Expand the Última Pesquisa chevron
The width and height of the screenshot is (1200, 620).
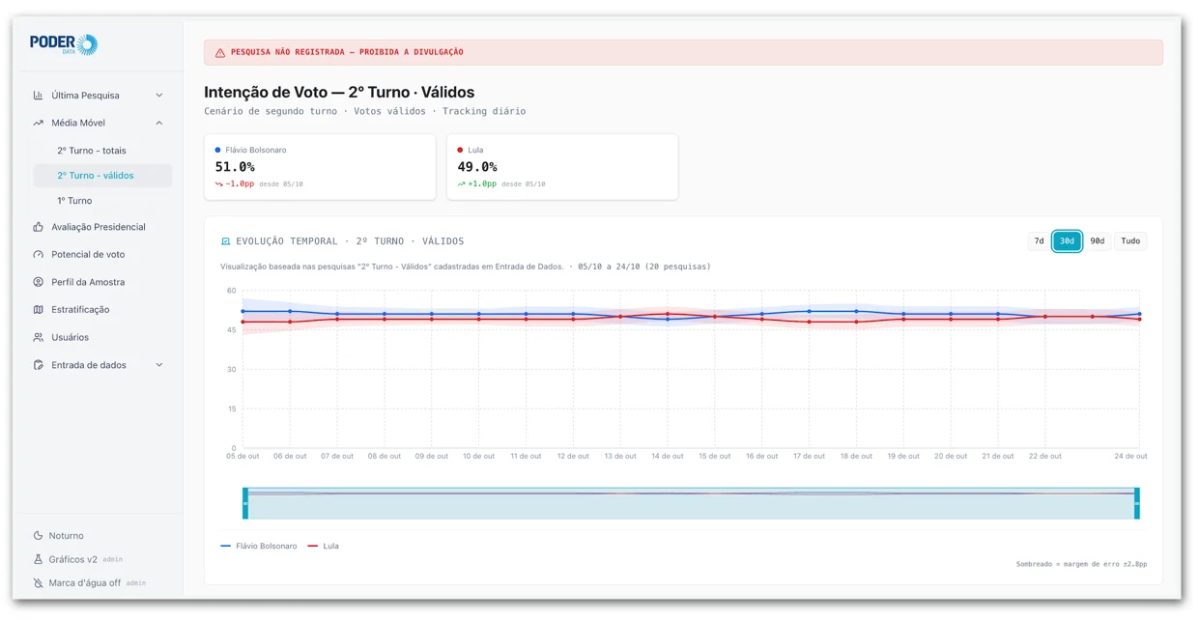tap(159, 95)
